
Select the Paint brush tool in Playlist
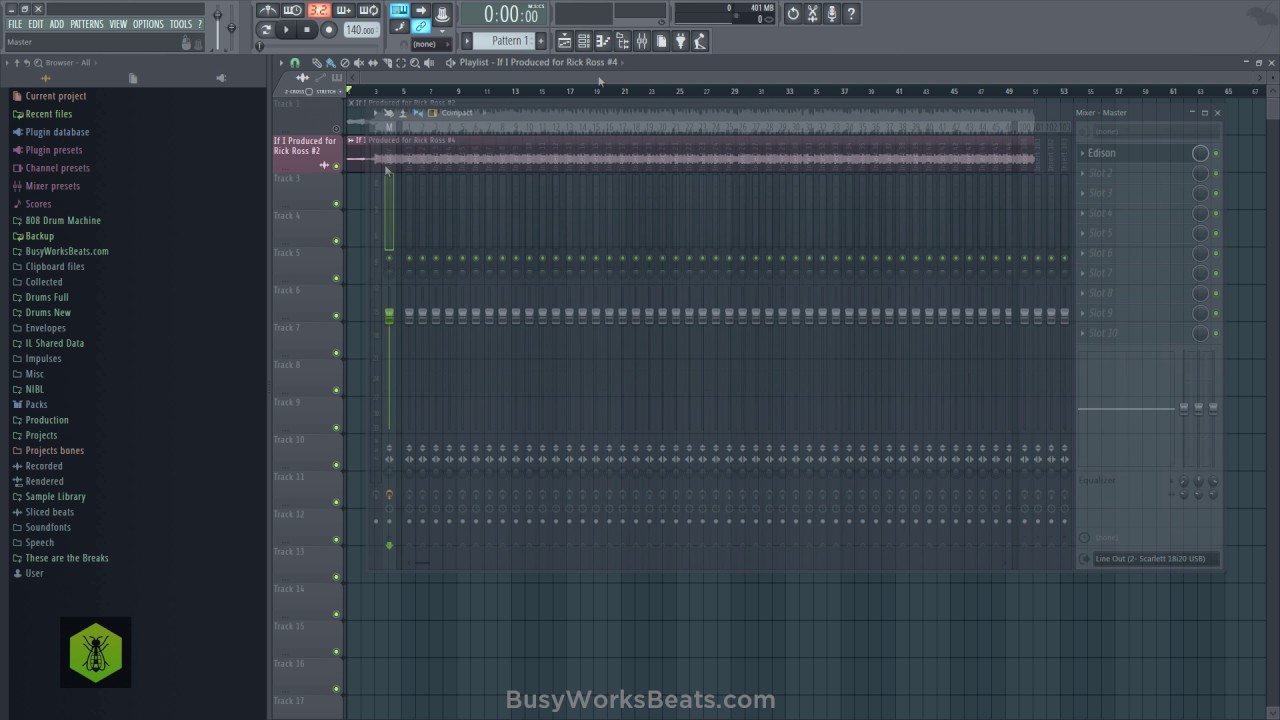tap(330, 62)
